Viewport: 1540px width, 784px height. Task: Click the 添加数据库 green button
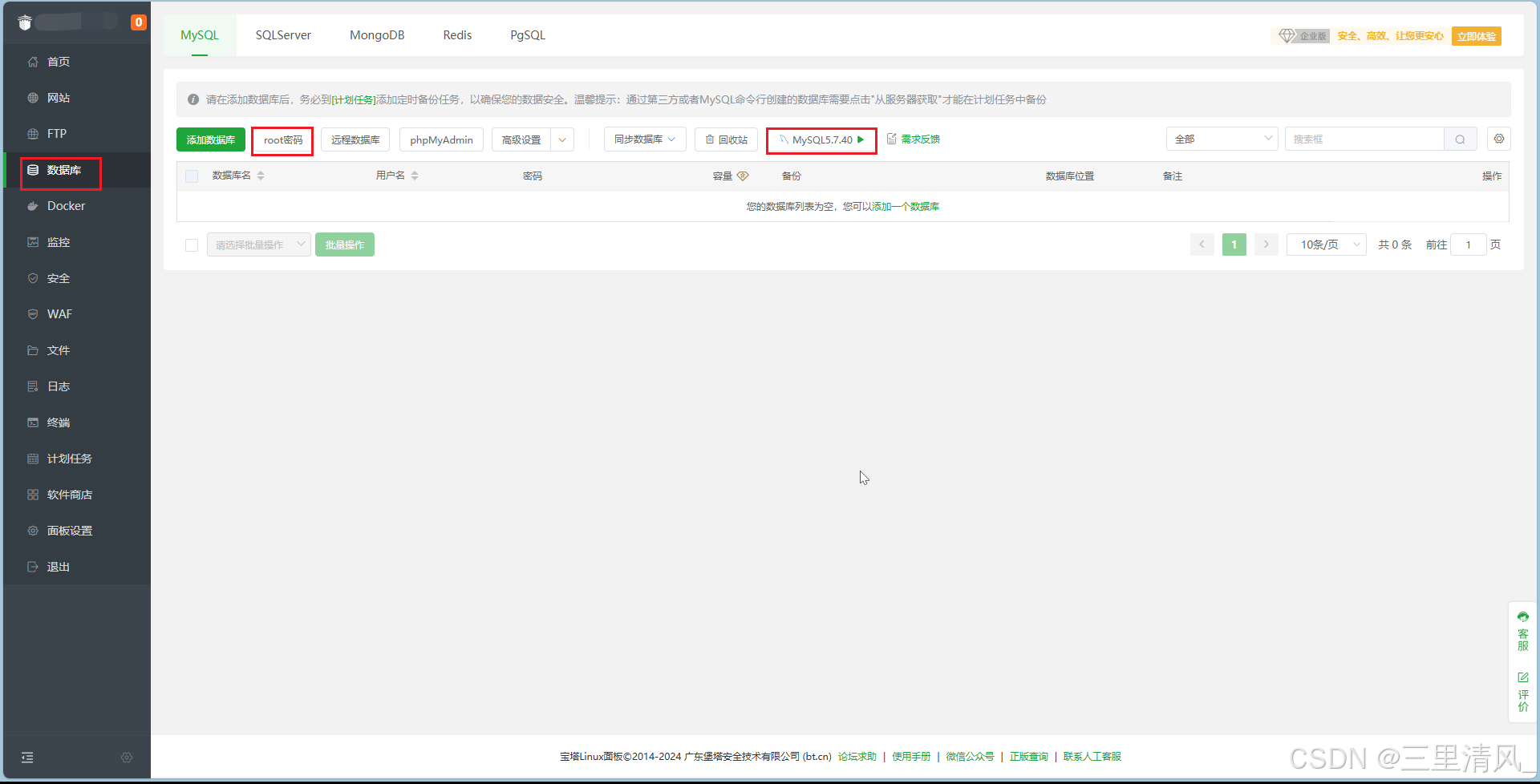point(211,139)
